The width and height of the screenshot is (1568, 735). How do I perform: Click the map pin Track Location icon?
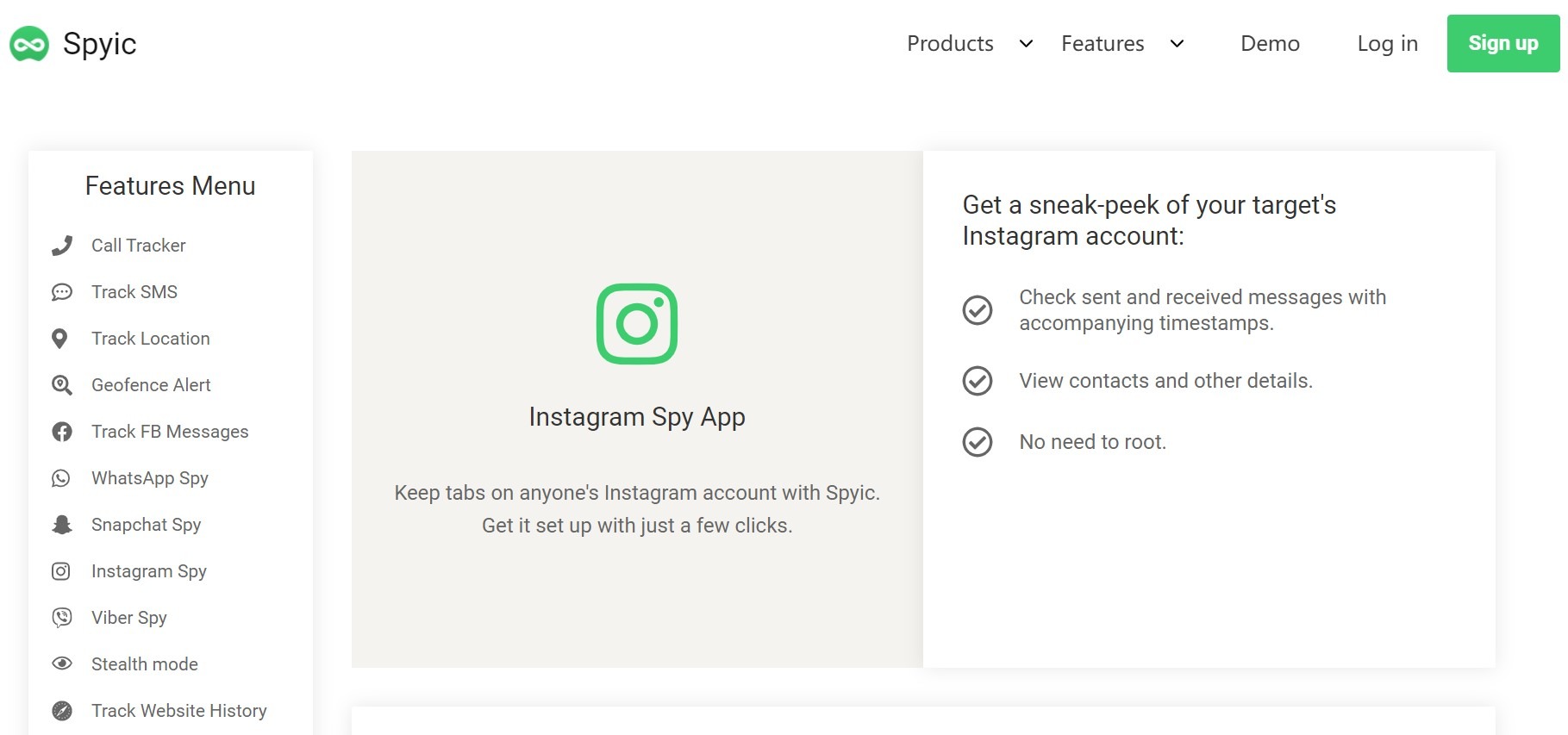[59, 339]
